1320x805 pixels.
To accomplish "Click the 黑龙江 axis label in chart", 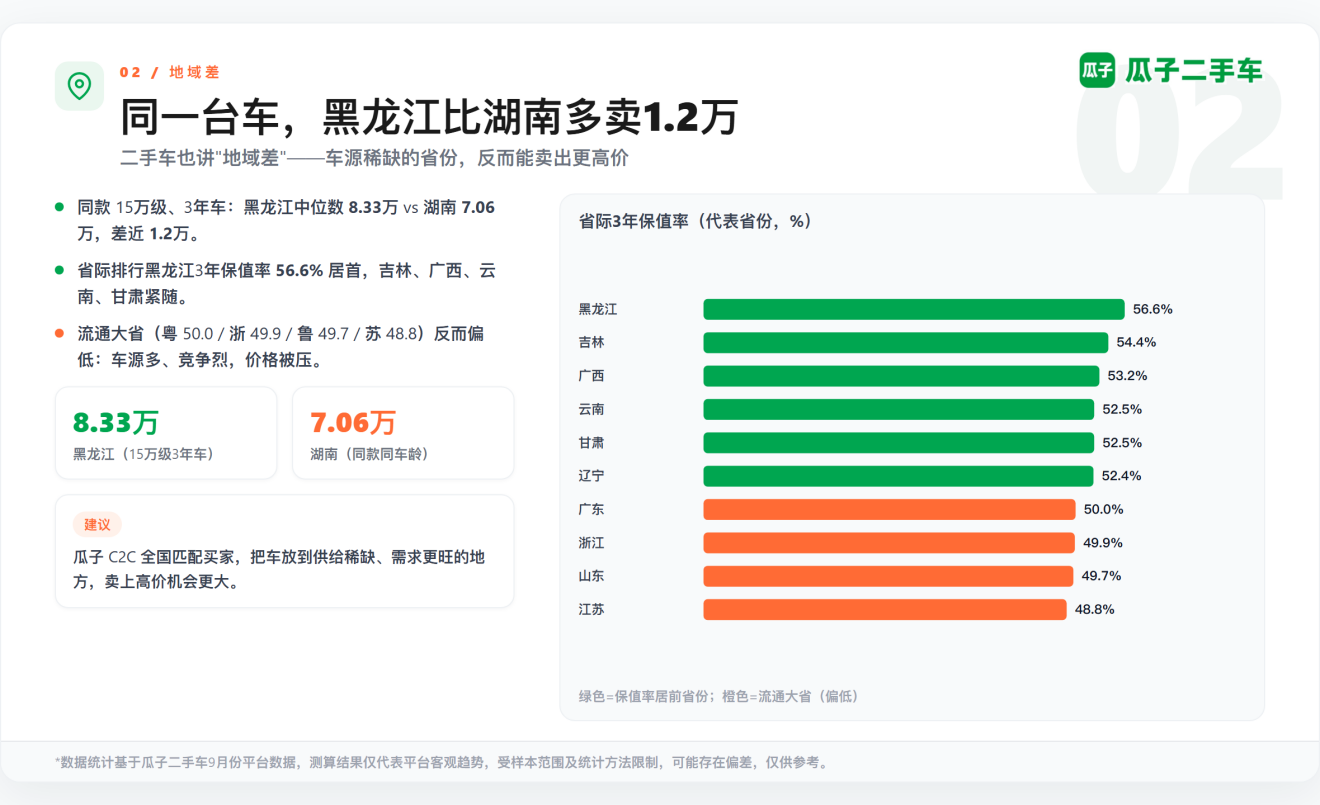I will tap(598, 309).
